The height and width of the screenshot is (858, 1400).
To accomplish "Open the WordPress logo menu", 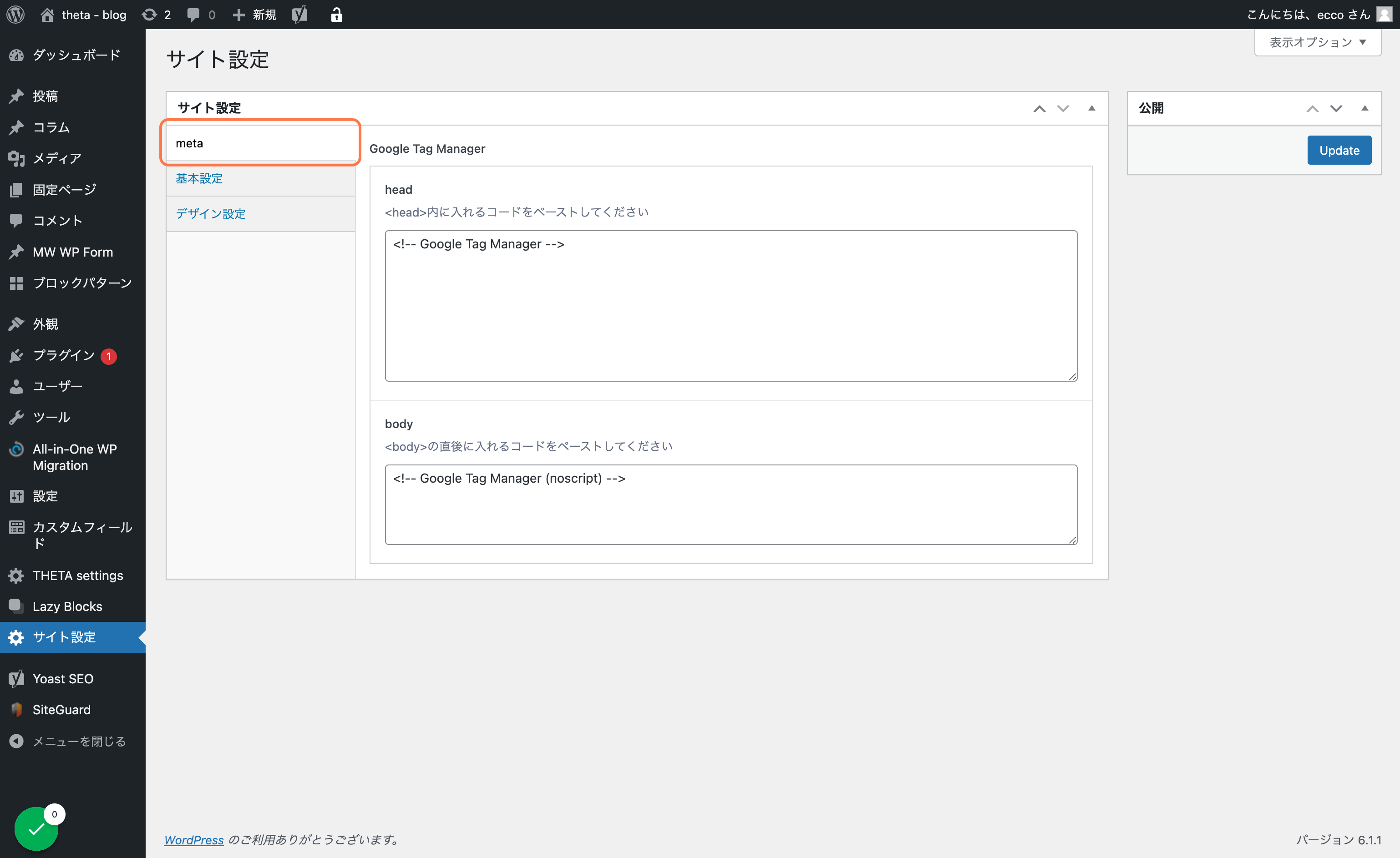I will tap(15, 15).
